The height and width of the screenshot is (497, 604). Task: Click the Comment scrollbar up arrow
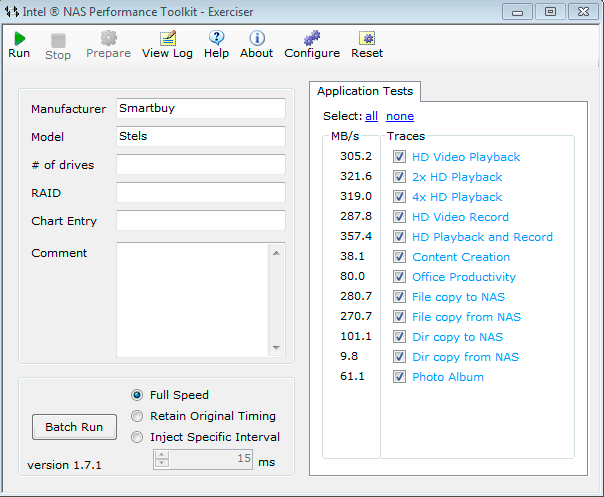pos(276,253)
